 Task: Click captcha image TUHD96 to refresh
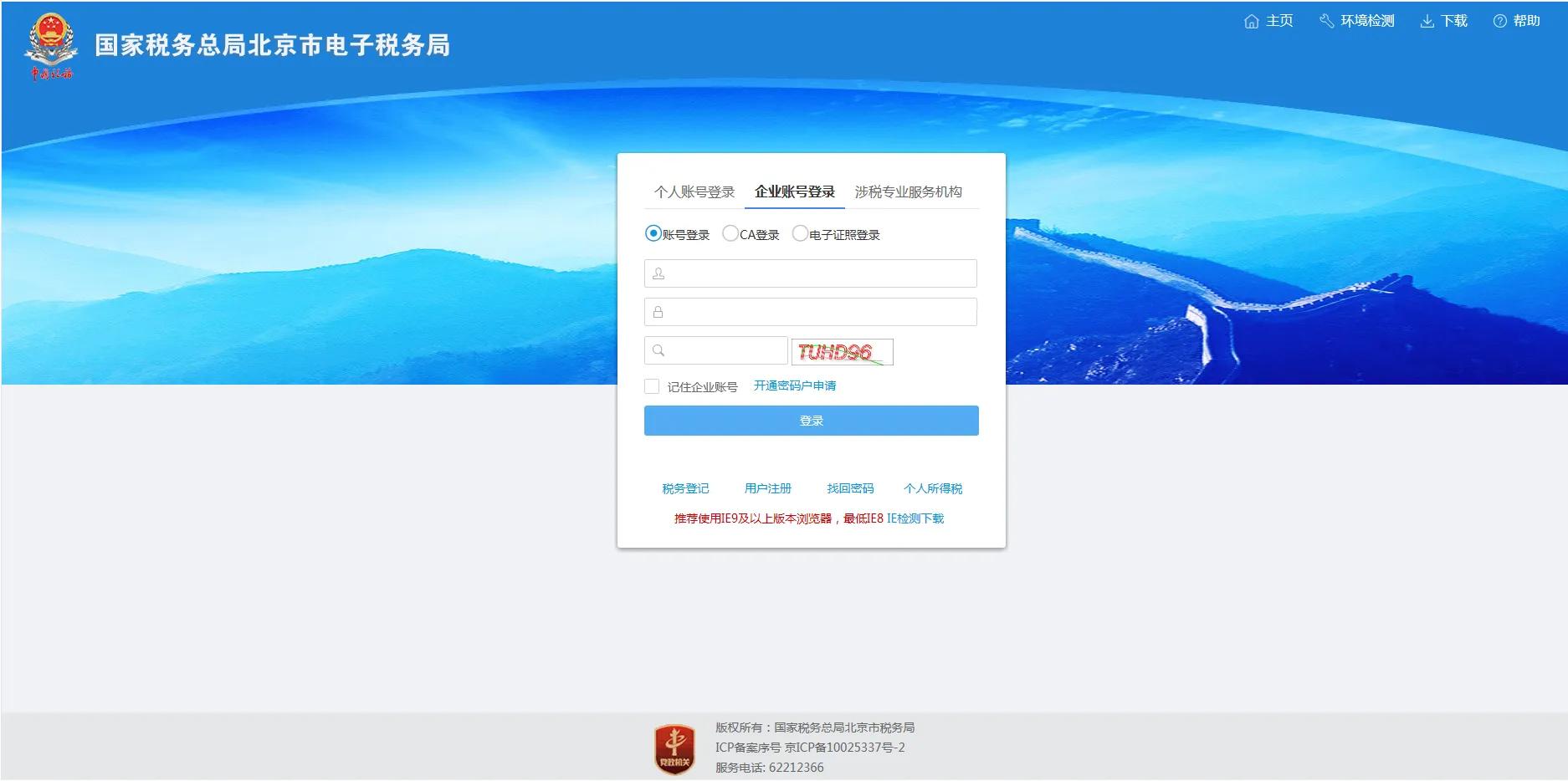point(842,352)
